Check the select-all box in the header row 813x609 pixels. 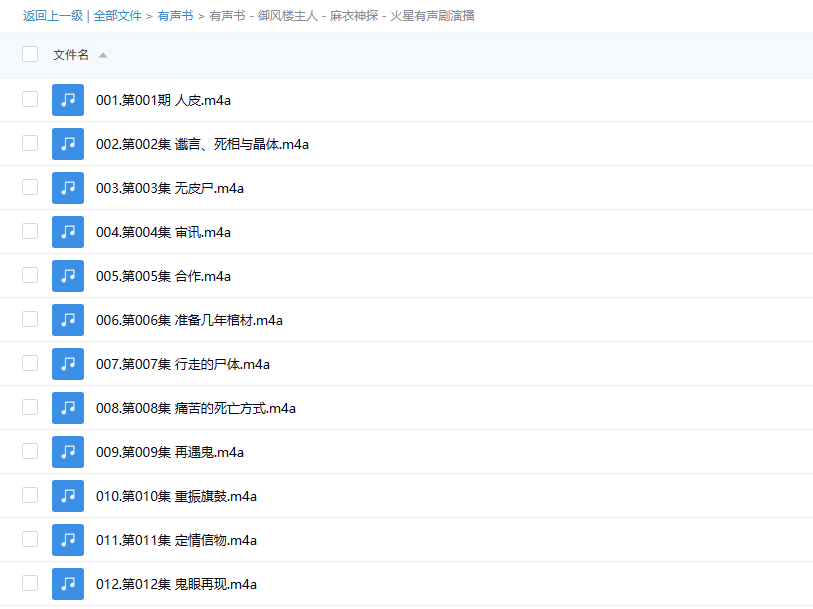point(29,54)
